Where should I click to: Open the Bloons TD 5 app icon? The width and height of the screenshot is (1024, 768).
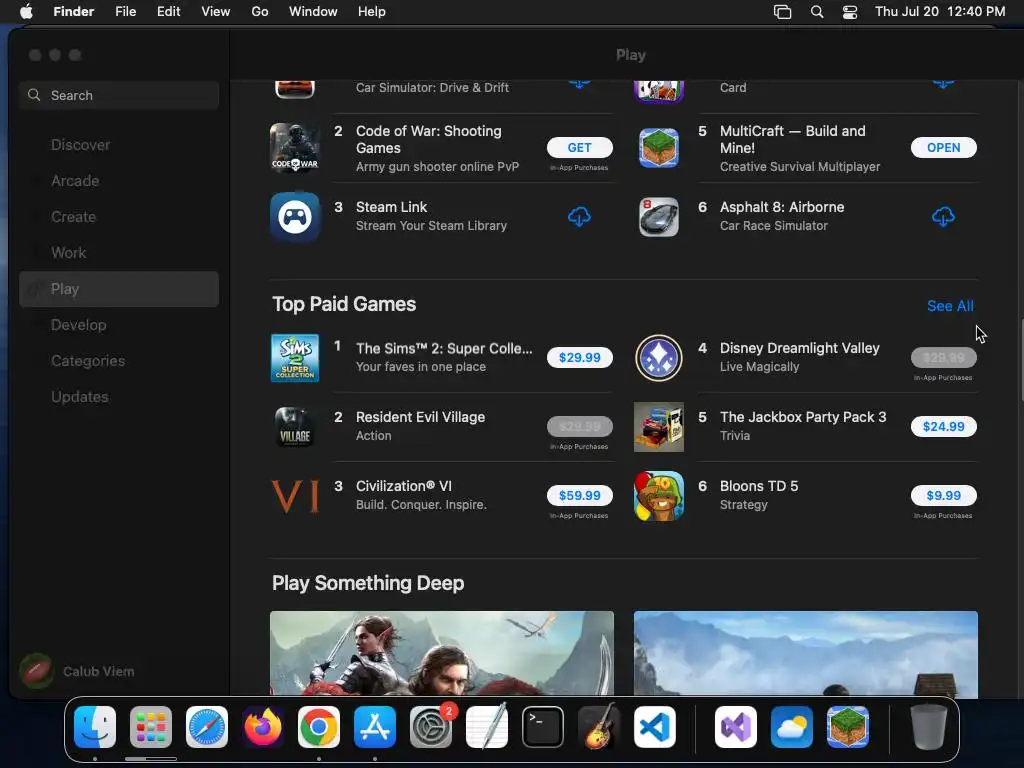point(658,496)
